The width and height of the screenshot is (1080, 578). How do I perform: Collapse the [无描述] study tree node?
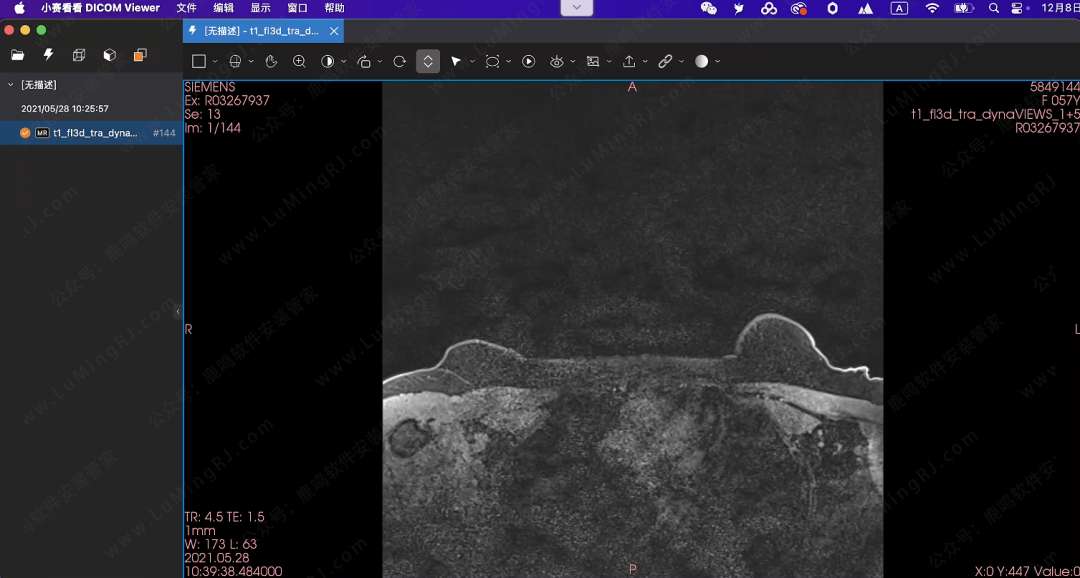(11, 85)
